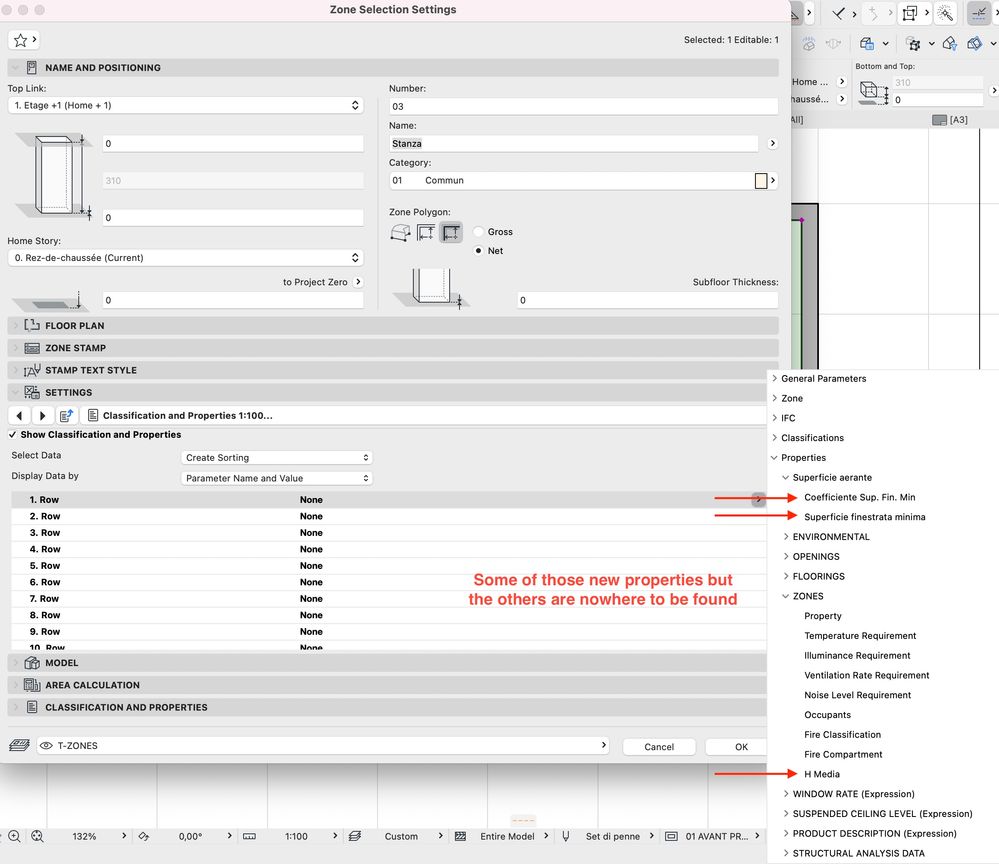Viewport: 999px width, 864px height.
Task: Select the Gross radio button
Action: click(x=479, y=232)
